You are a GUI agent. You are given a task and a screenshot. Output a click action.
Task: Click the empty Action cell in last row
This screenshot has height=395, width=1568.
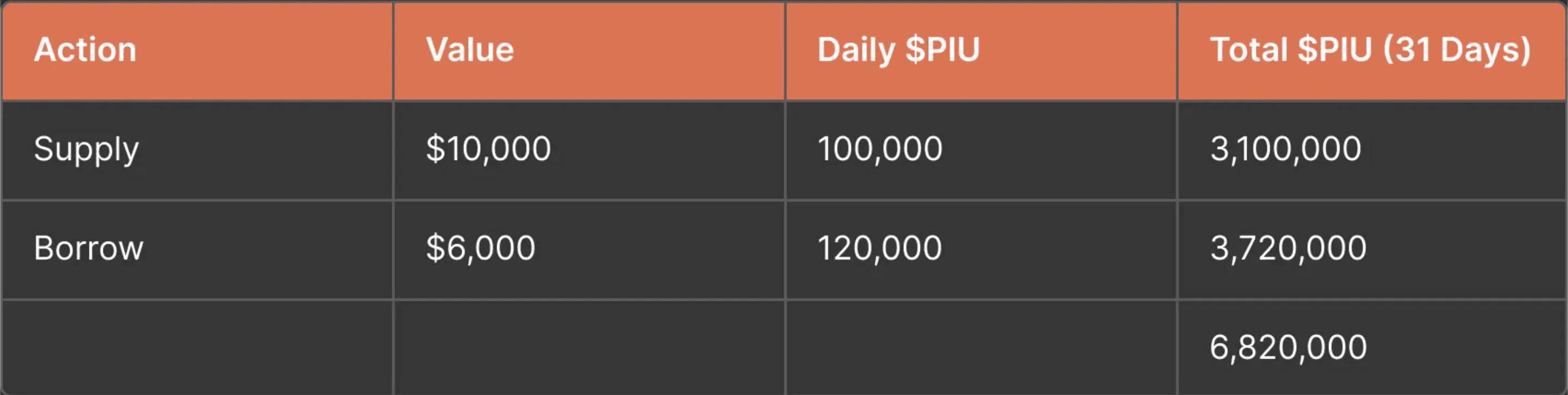tap(197, 347)
